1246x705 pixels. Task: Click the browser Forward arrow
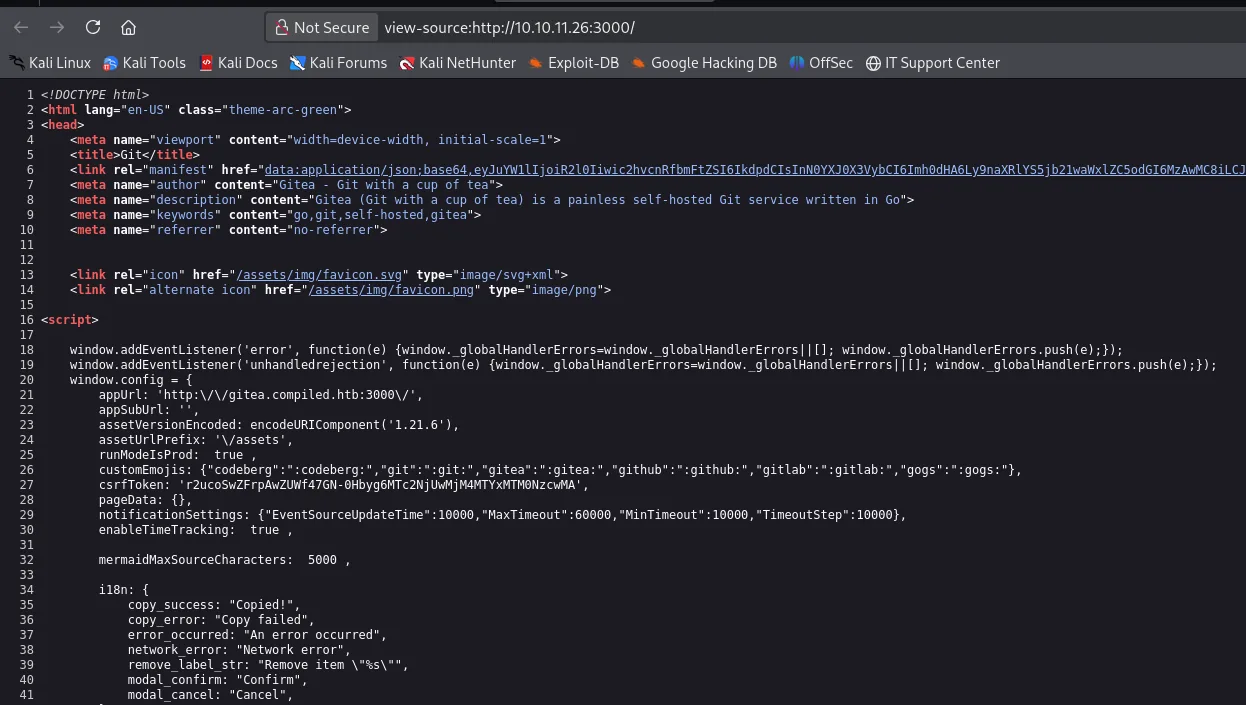tap(57, 27)
